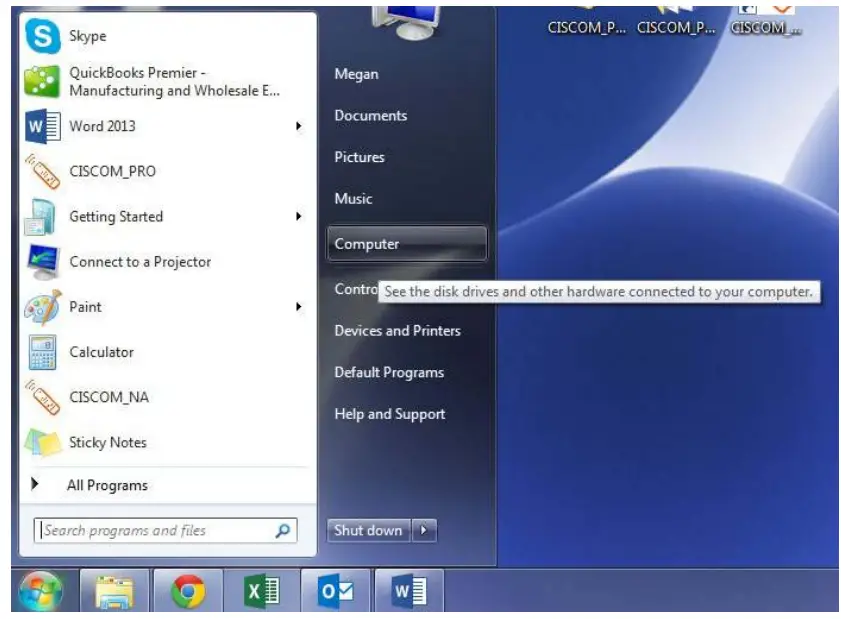
Task: Click the 'Calculator' label
Action: coord(101,352)
